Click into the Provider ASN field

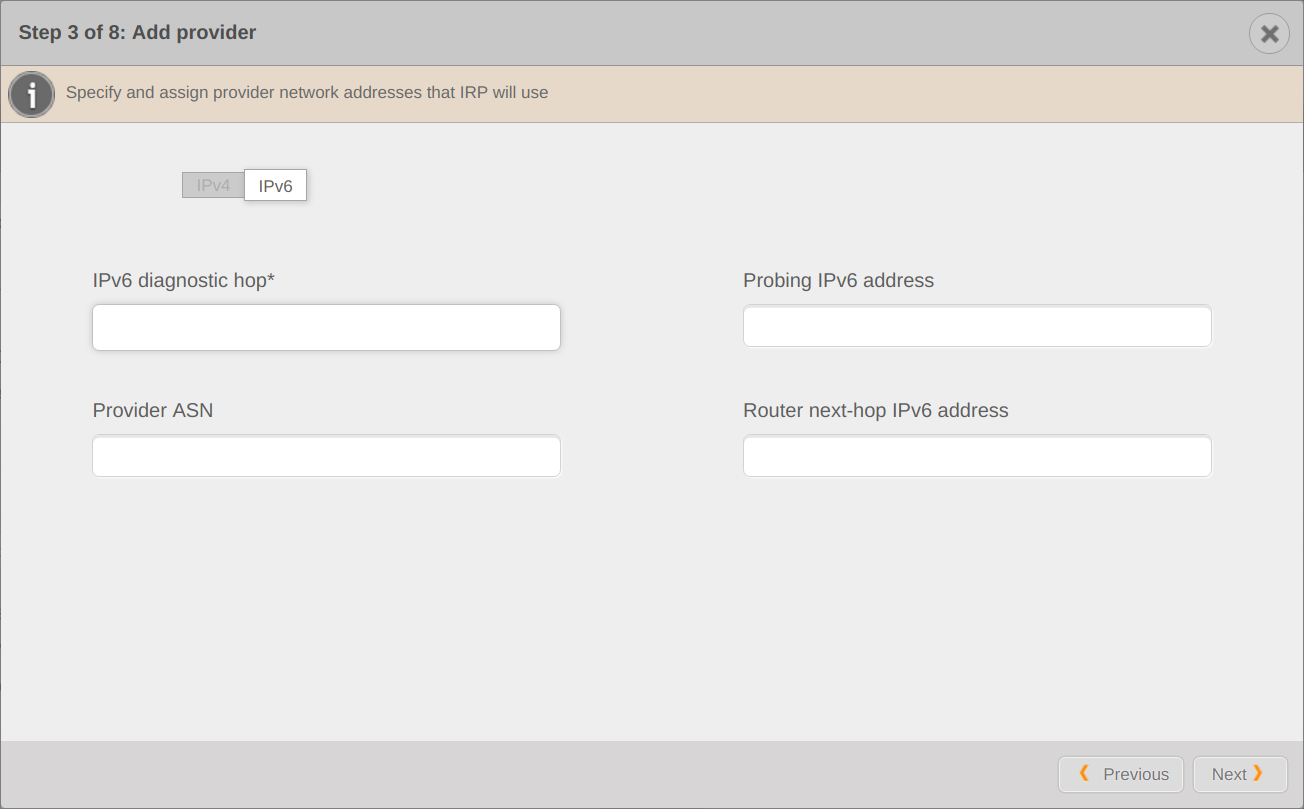point(326,456)
